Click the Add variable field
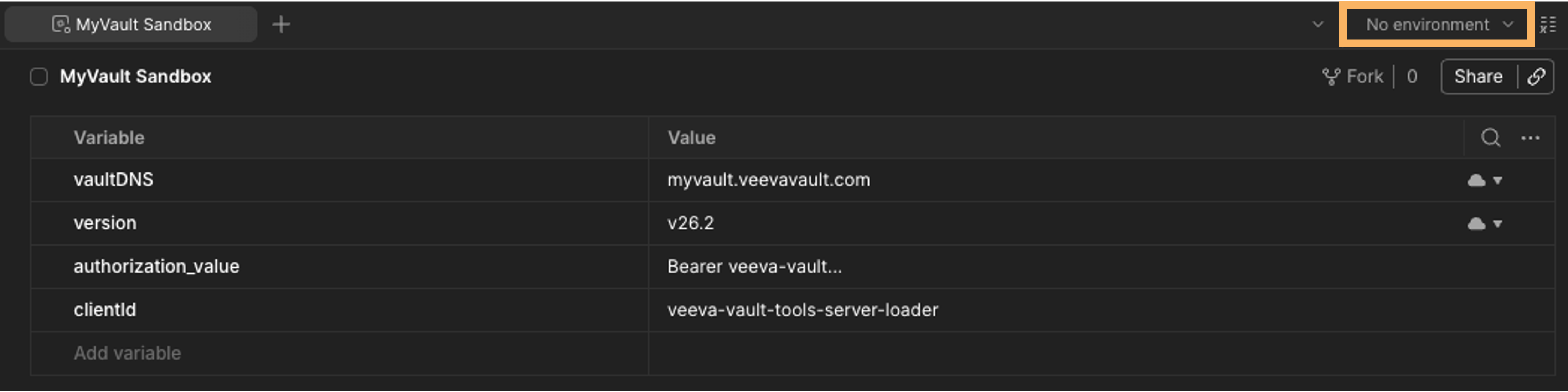Screen dimensions: 1568x392 click(340, 353)
